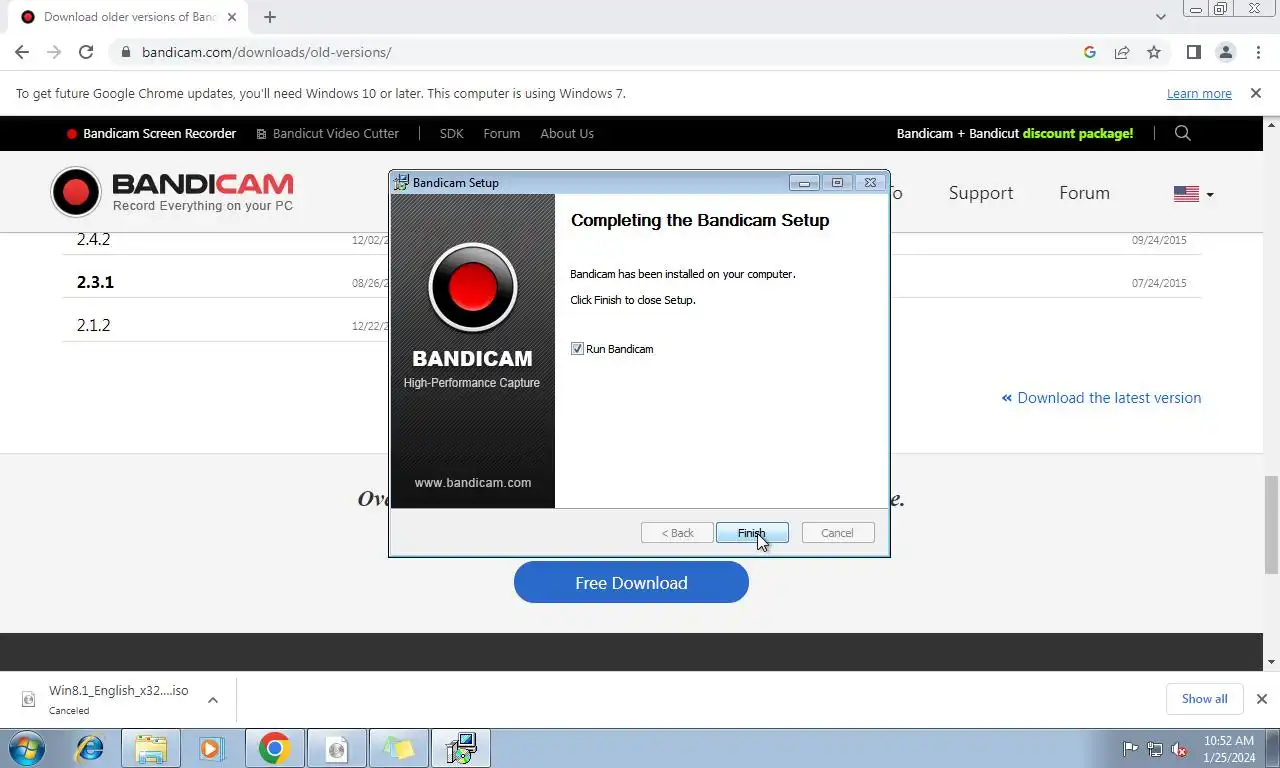
Task: Click Show all downloads
Action: (x=1205, y=699)
